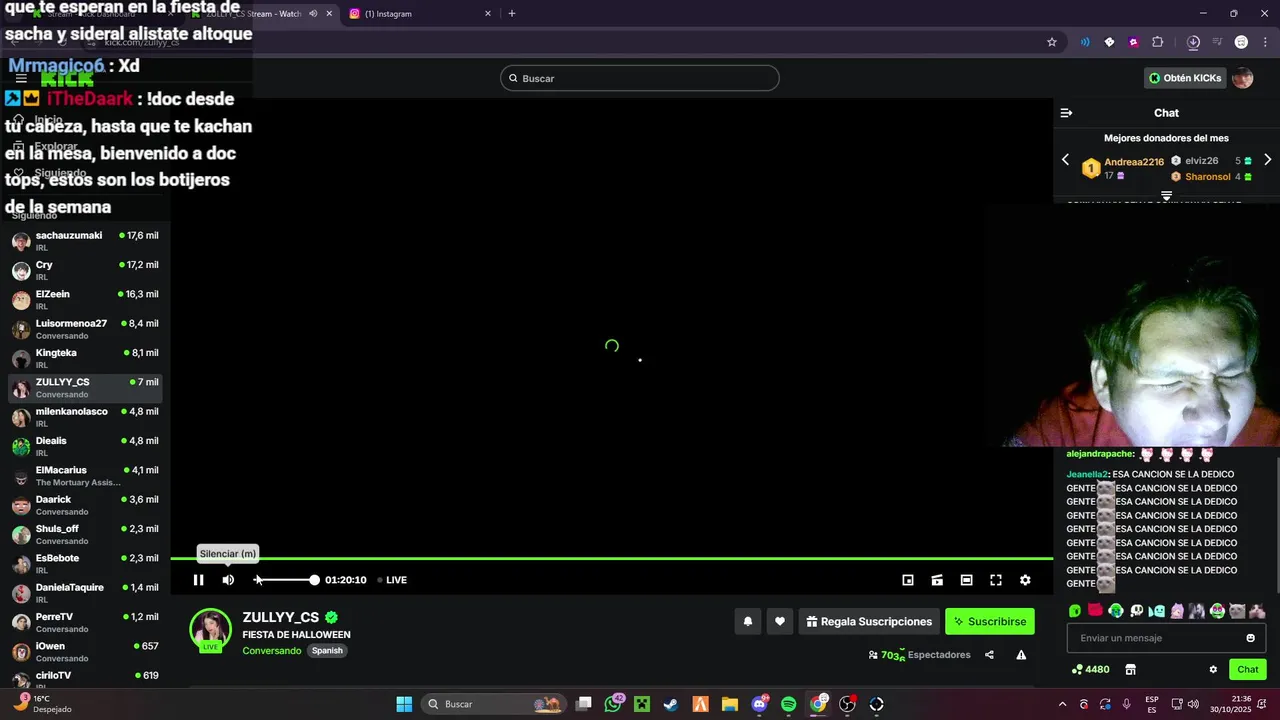
Task: Open WhatsApp from the taskbar
Action: point(613,704)
